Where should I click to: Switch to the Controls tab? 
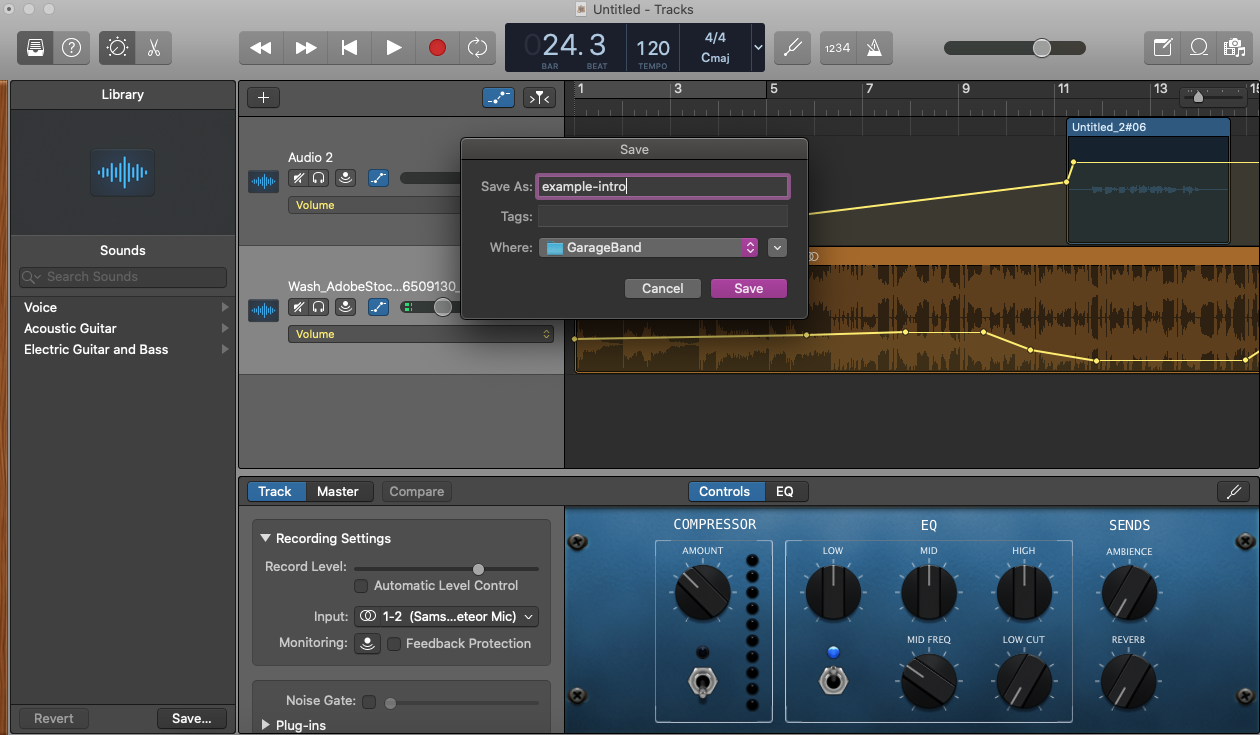tap(725, 491)
